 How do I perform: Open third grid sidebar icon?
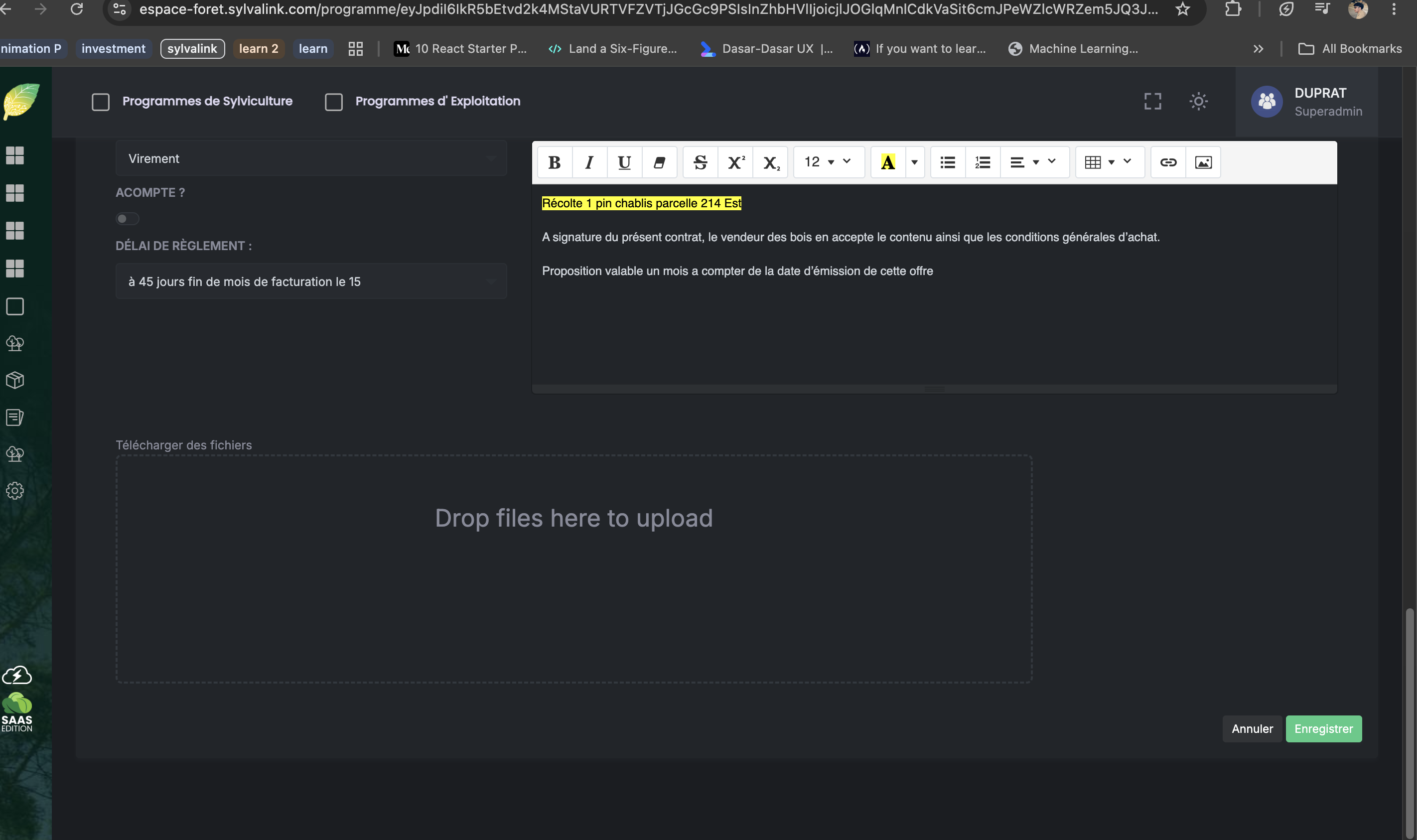pos(15,230)
